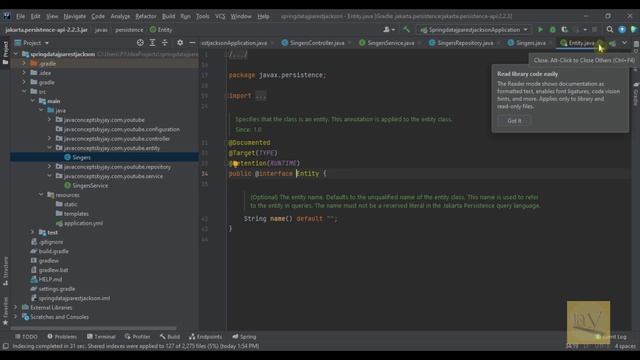Expand the test folder
Viewport: 640px width, 360px height.
pyautogui.click(x=33, y=232)
